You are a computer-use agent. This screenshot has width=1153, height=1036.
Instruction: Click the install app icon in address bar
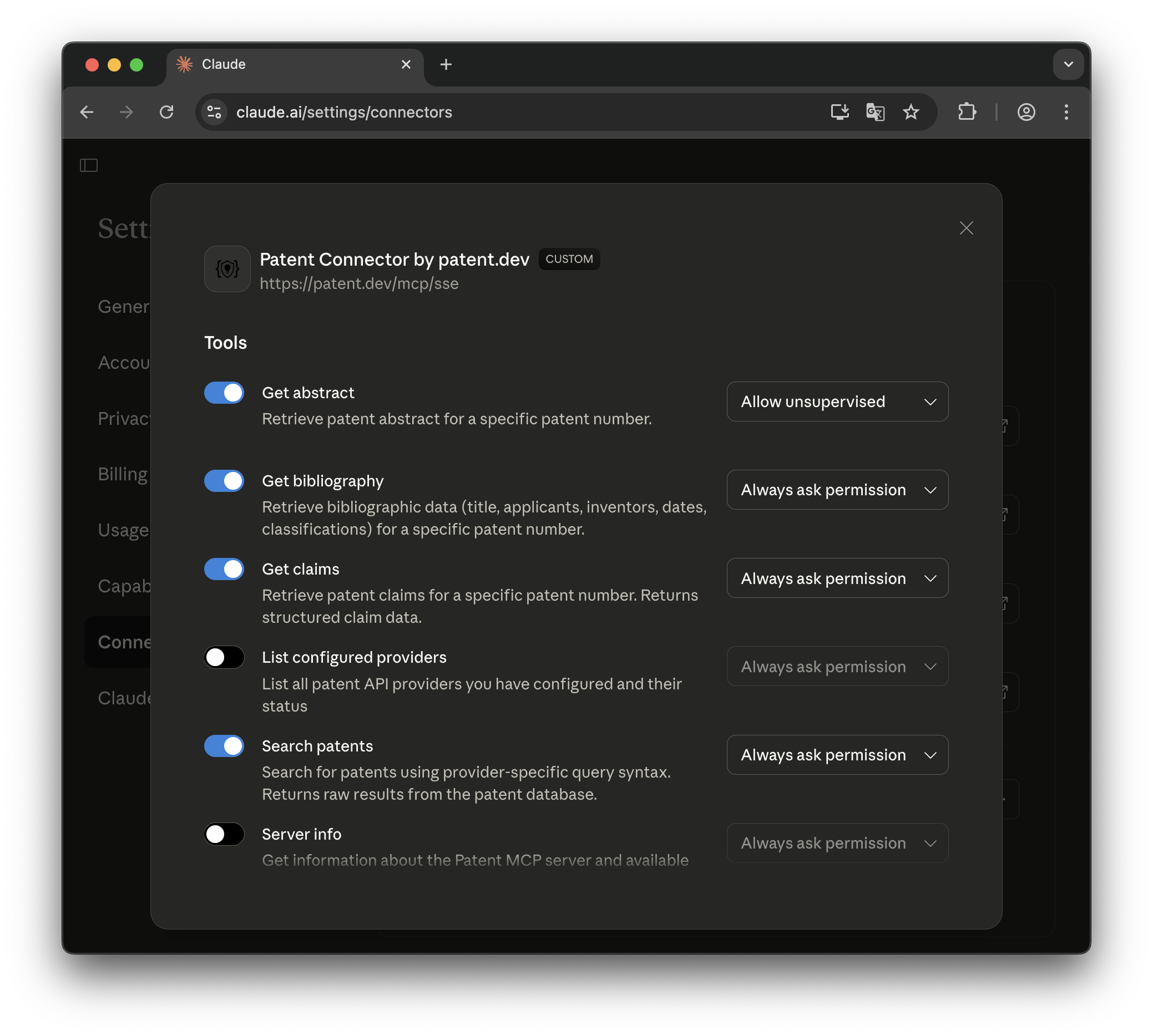point(840,112)
